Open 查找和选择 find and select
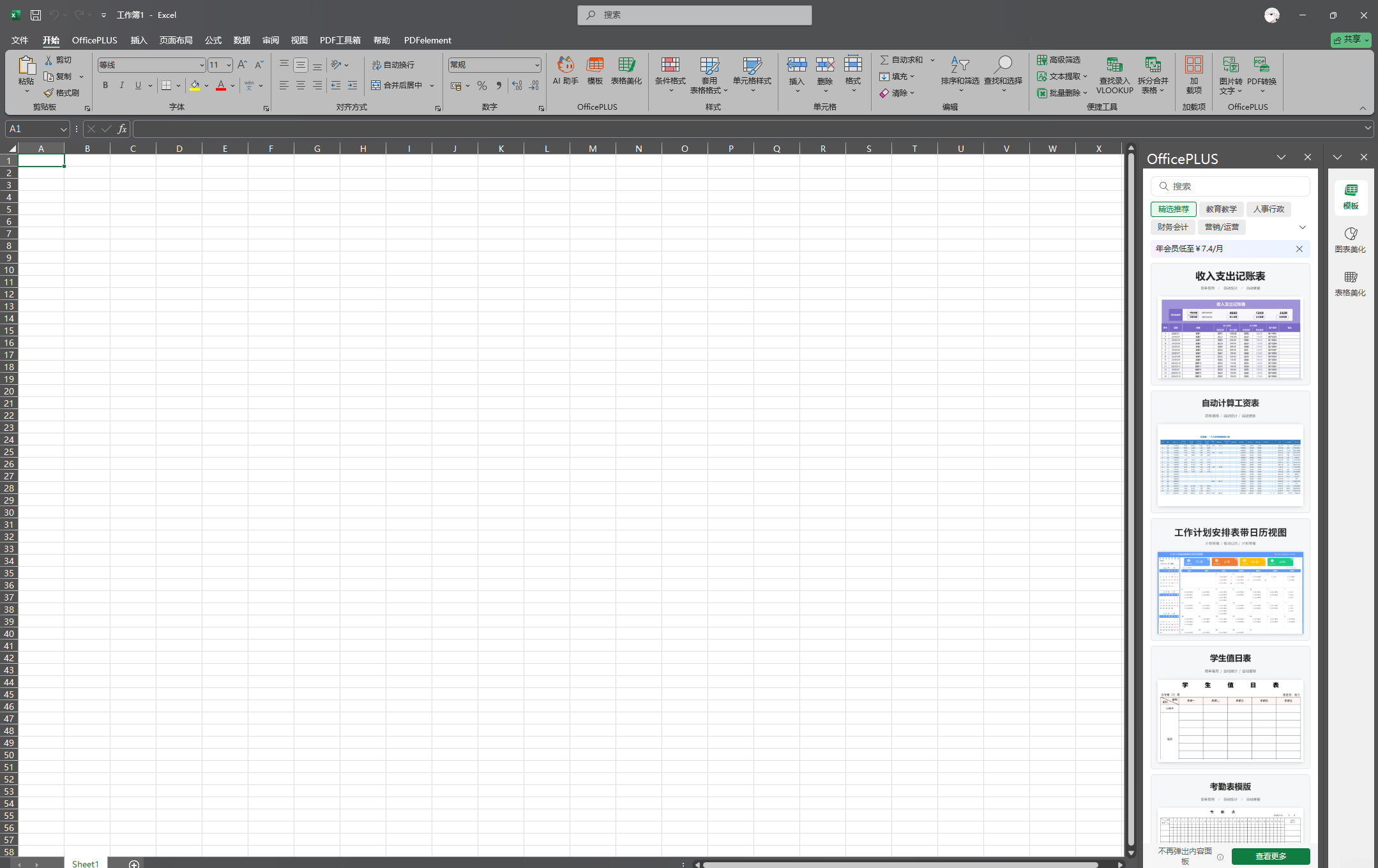Screen dimensions: 1378x868 click(1003, 73)
